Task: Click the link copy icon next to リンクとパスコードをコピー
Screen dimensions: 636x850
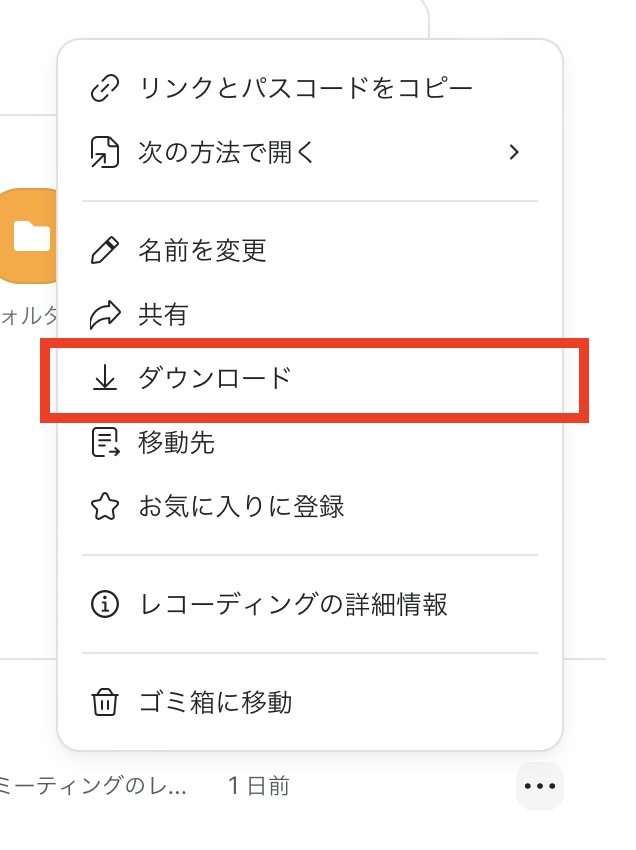Action: (x=103, y=87)
